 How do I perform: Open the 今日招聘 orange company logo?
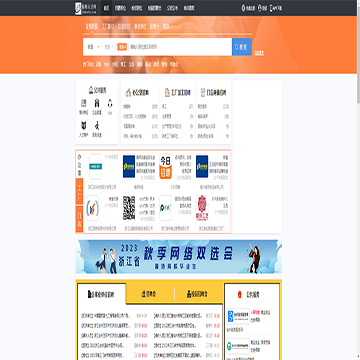point(165,166)
